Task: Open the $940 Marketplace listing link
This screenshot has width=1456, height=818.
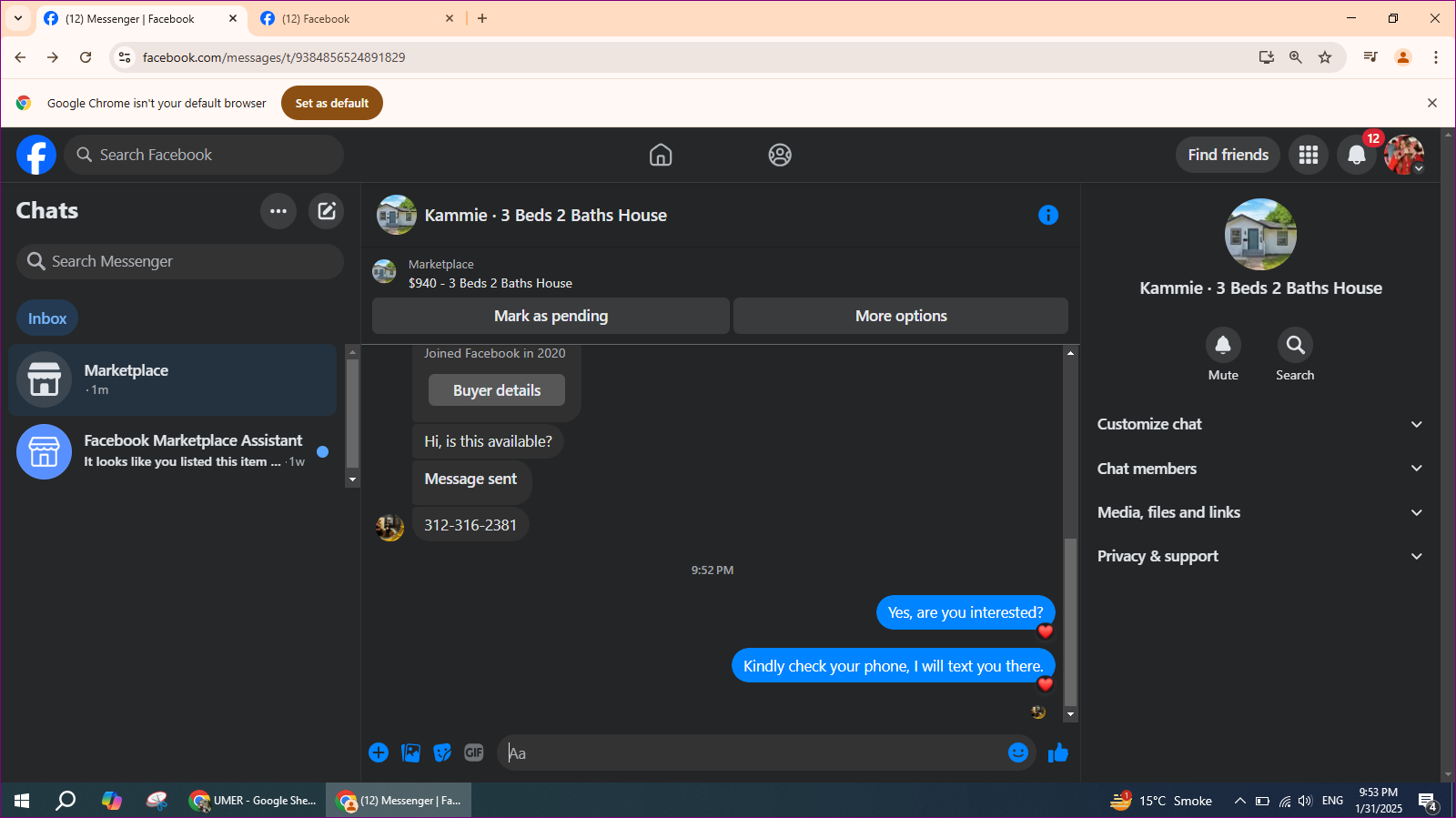Action: click(x=490, y=283)
